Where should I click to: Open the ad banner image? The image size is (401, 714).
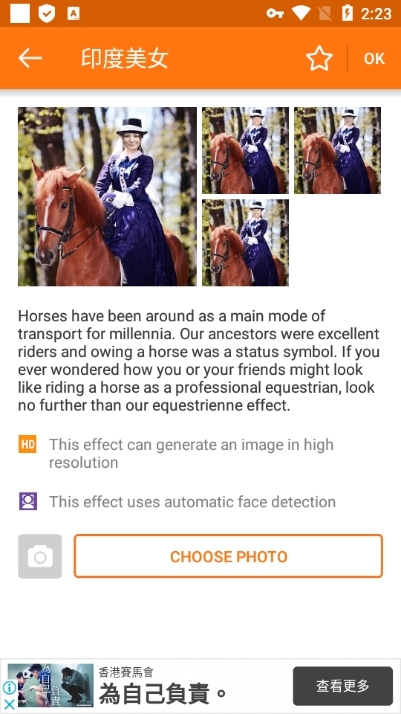point(51,686)
